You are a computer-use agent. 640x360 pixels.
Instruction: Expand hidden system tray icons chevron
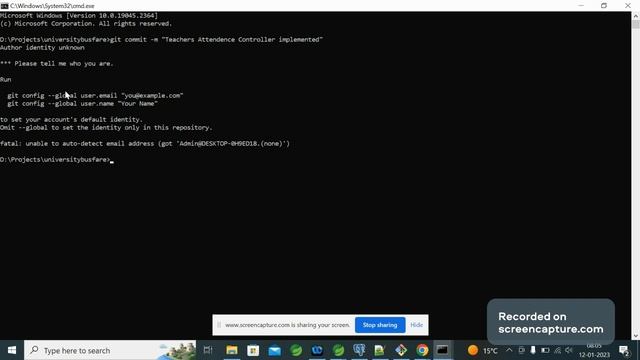click(x=509, y=350)
